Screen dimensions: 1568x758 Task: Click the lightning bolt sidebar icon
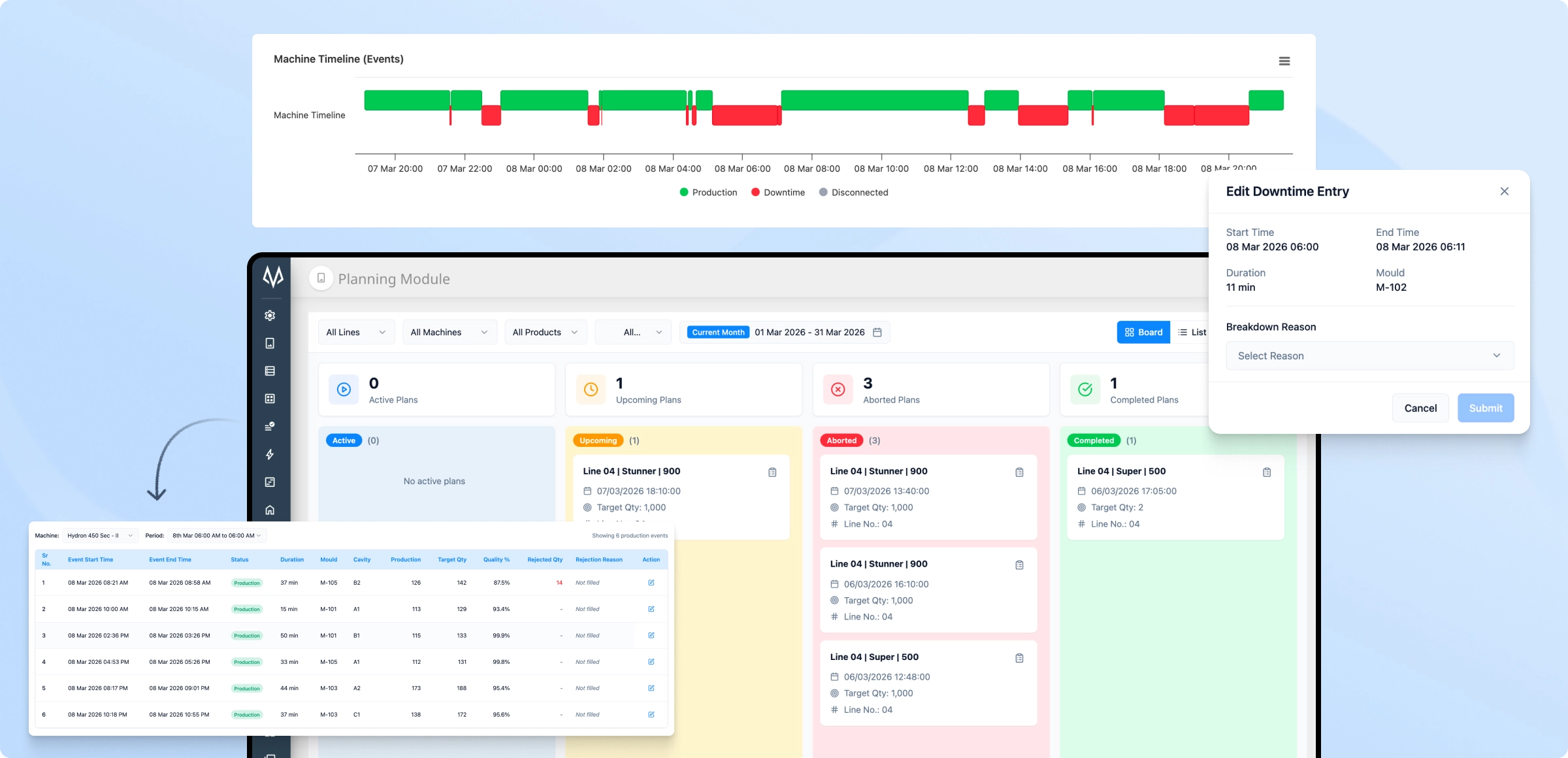pos(270,454)
